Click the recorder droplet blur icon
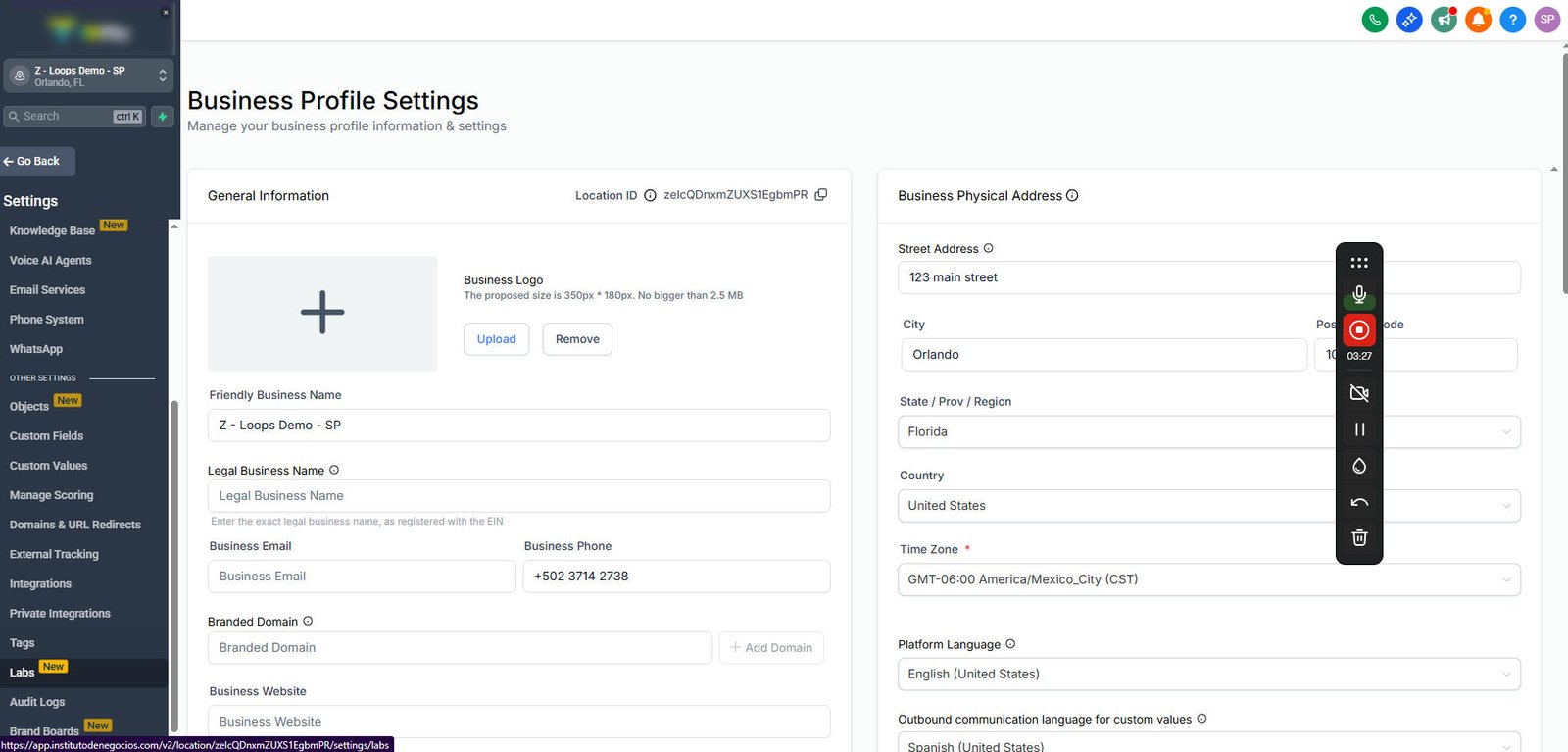 (x=1359, y=466)
